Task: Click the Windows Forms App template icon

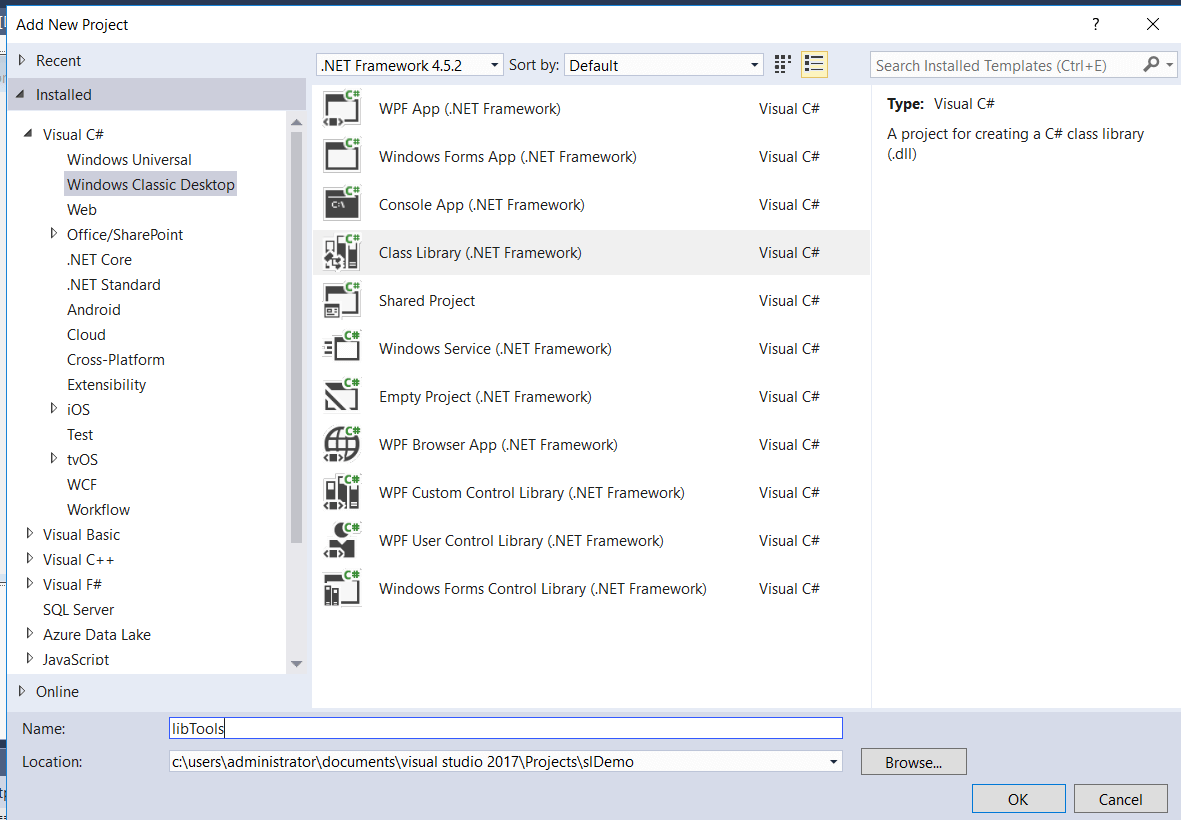Action: (342, 157)
